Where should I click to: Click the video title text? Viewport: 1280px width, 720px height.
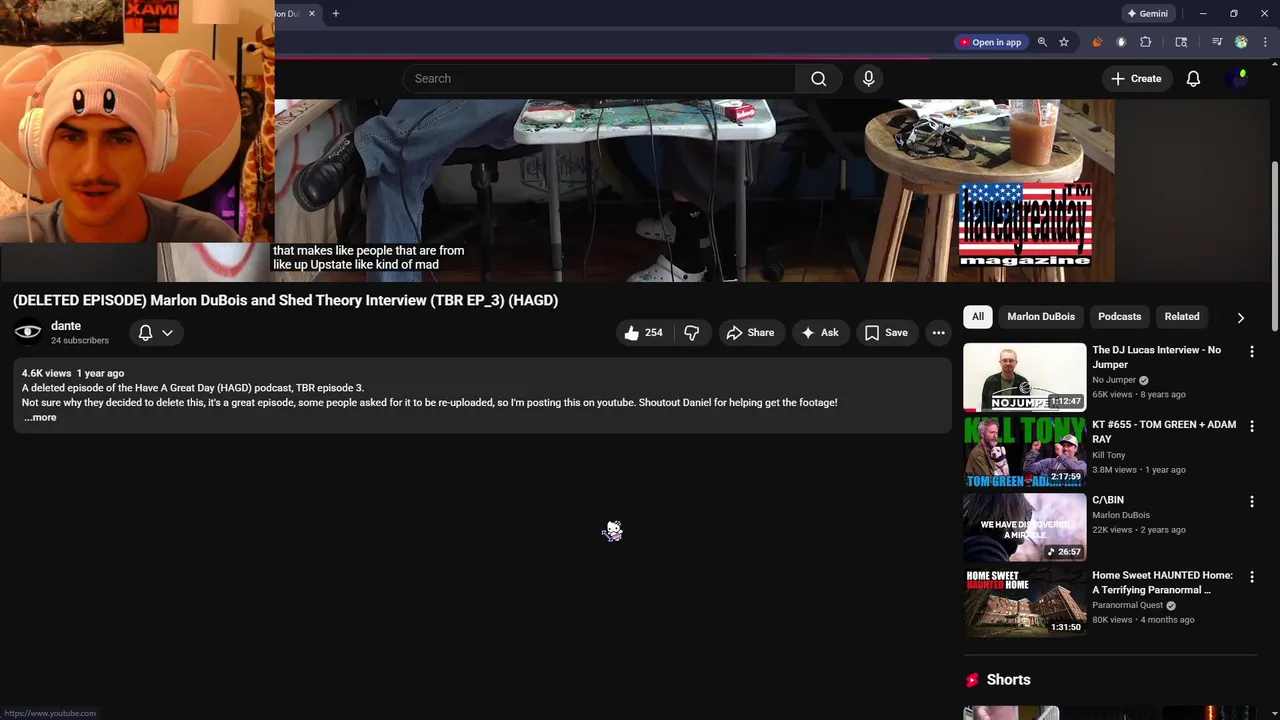pyautogui.click(x=285, y=300)
